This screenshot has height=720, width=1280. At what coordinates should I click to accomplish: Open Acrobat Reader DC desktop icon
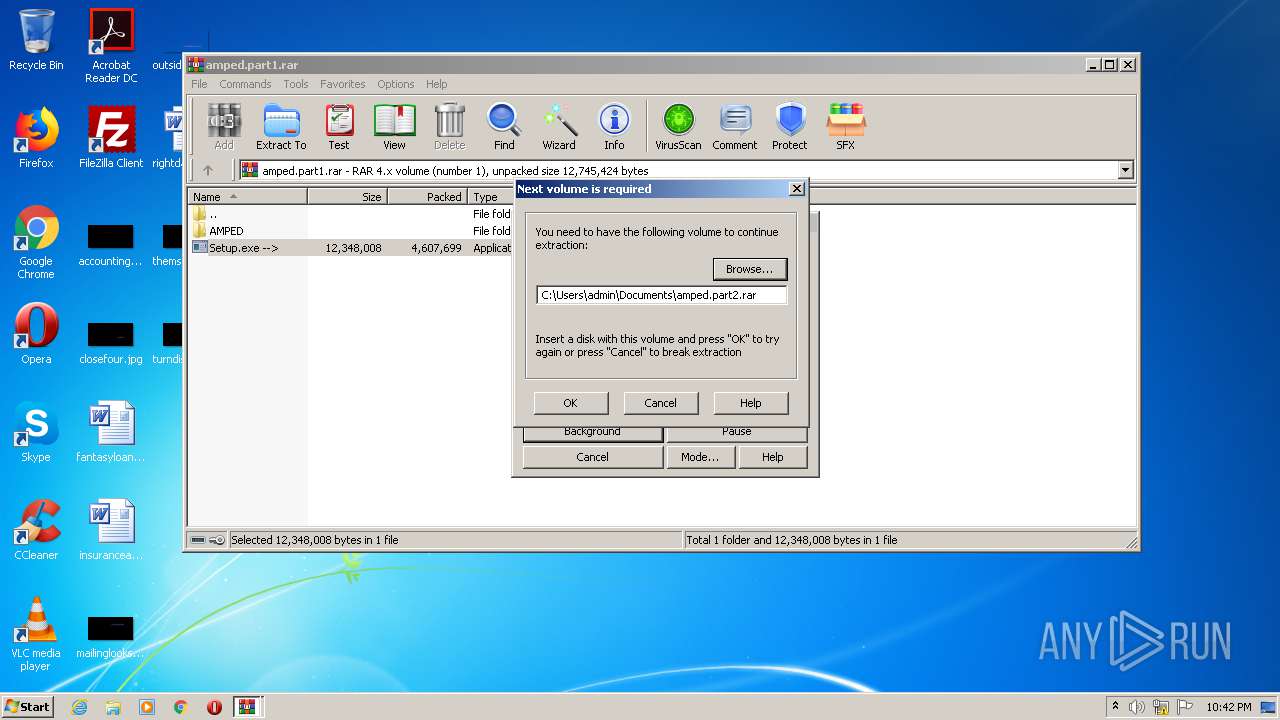(111, 46)
